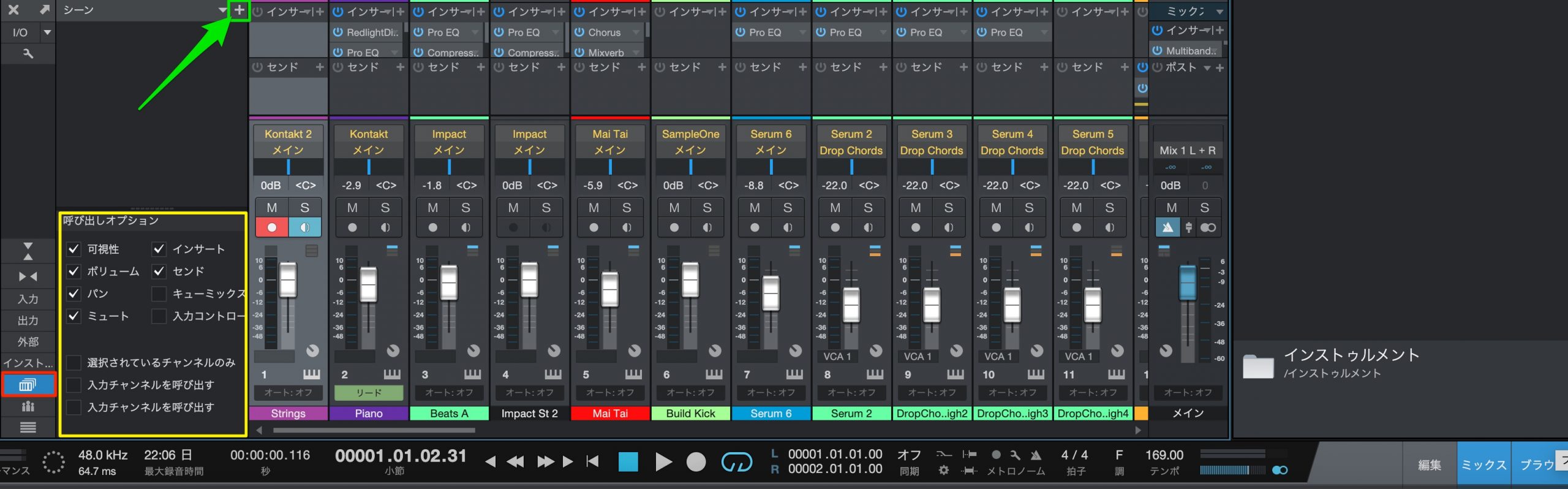Show the 外部 devices panel

[x=28, y=342]
